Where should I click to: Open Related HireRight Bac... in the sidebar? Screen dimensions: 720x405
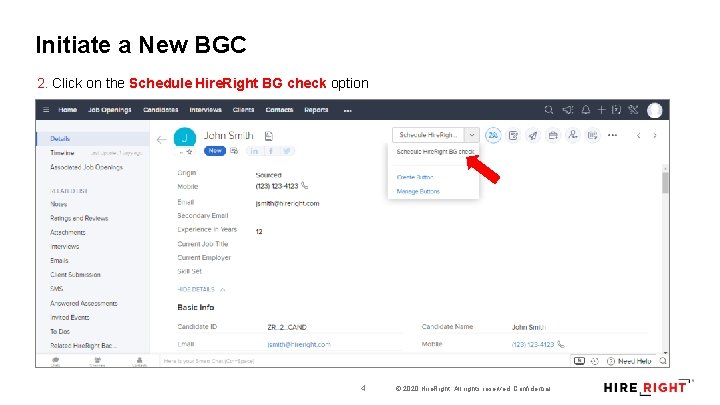pyautogui.click(x=84, y=345)
